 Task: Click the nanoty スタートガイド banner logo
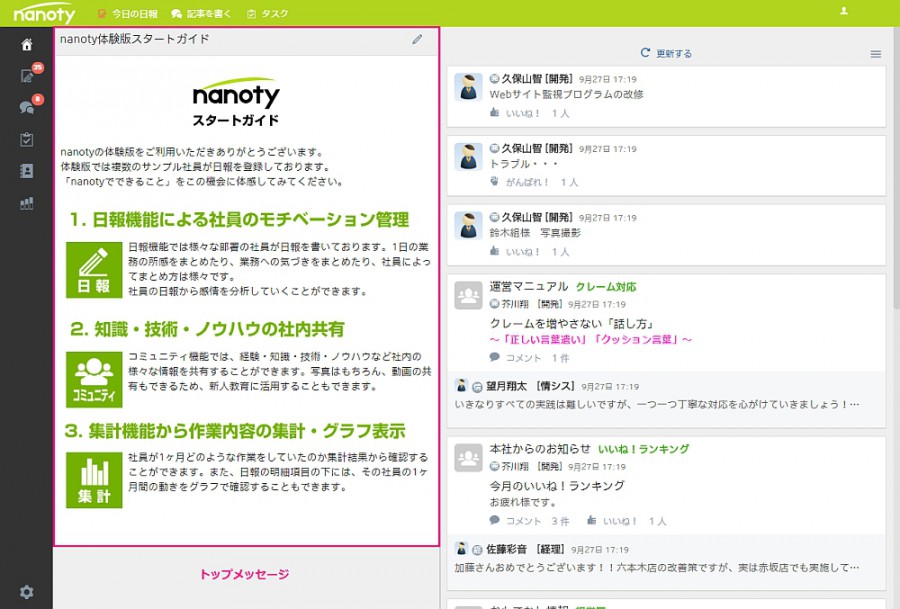236,102
